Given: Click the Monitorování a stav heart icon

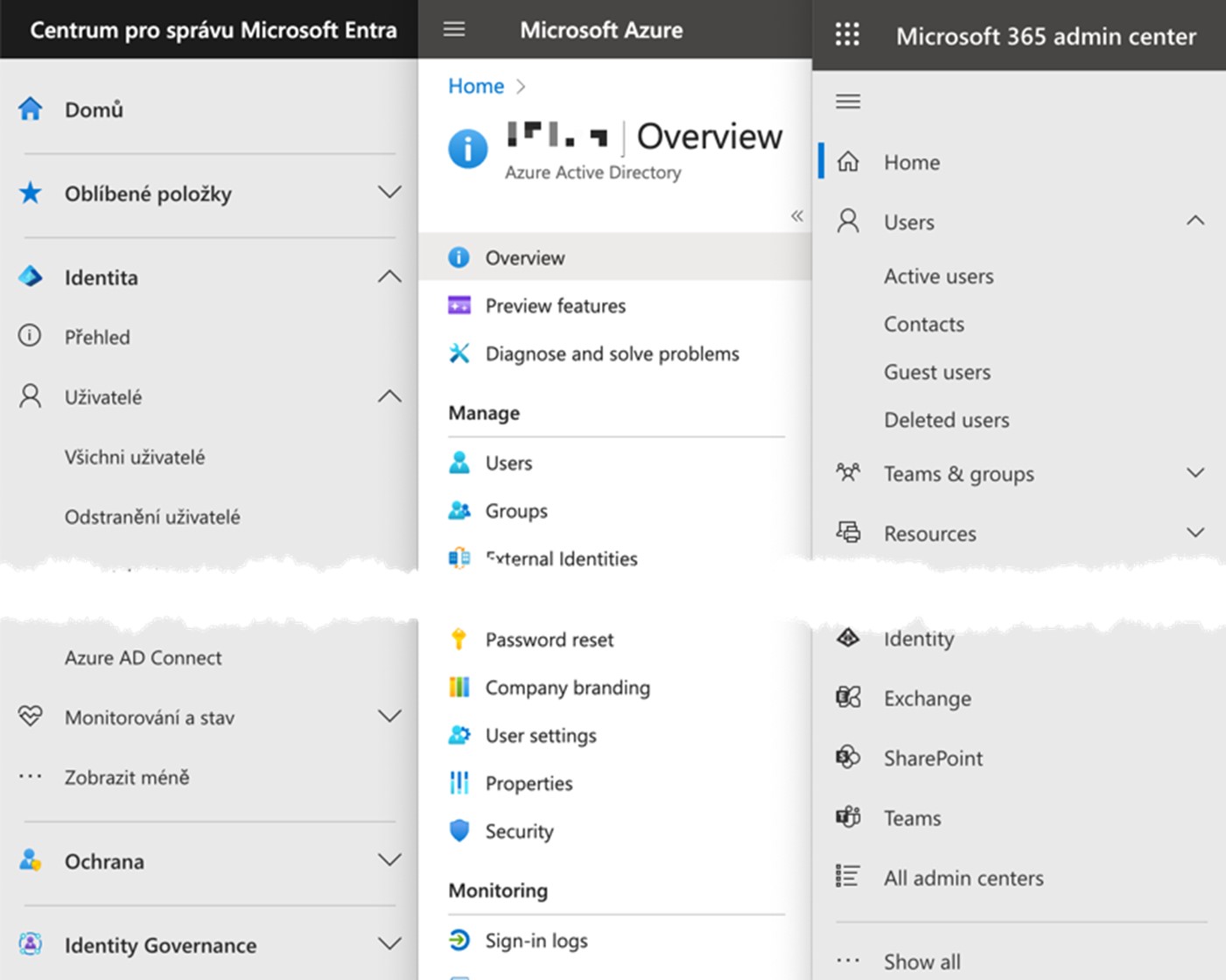Looking at the screenshot, I should [x=31, y=717].
